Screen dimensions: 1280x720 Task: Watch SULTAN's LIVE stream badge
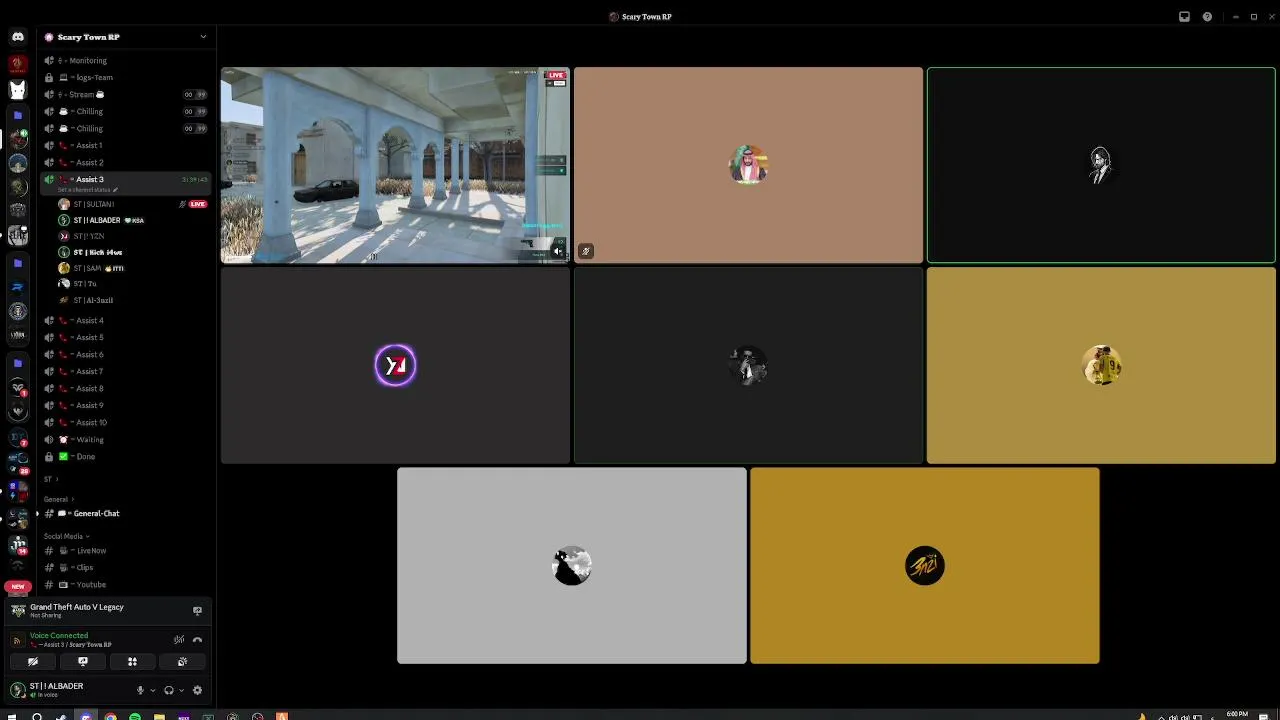coord(198,204)
